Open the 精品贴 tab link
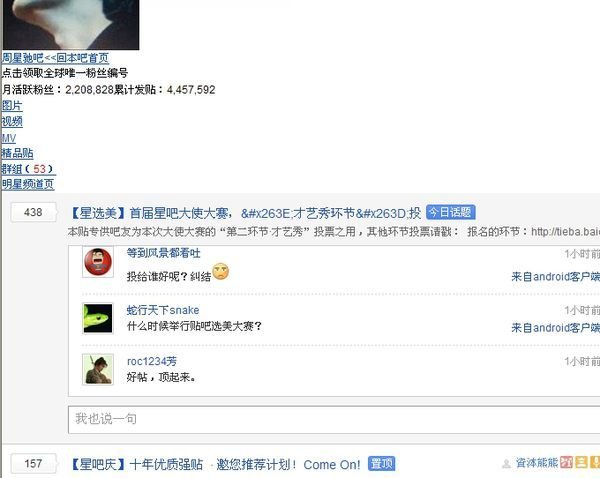The width and height of the screenshot is (600, 478). click(17, 153)
